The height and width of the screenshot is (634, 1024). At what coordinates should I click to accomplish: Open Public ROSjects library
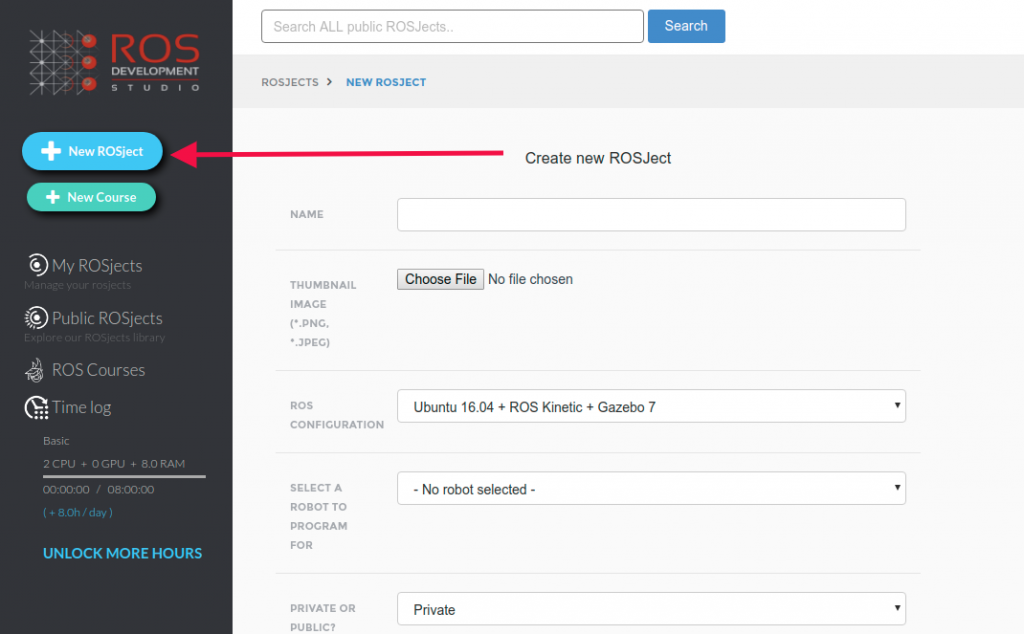[x=107, y=318]
